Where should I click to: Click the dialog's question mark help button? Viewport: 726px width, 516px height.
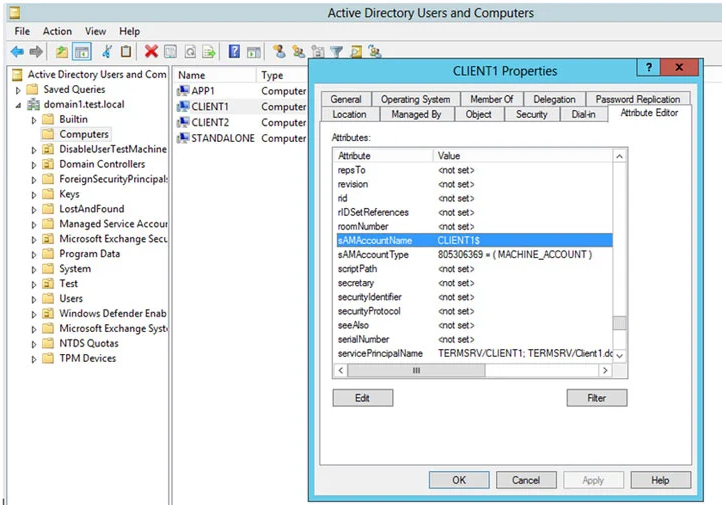pyautogui.click(x=649, y=68)
